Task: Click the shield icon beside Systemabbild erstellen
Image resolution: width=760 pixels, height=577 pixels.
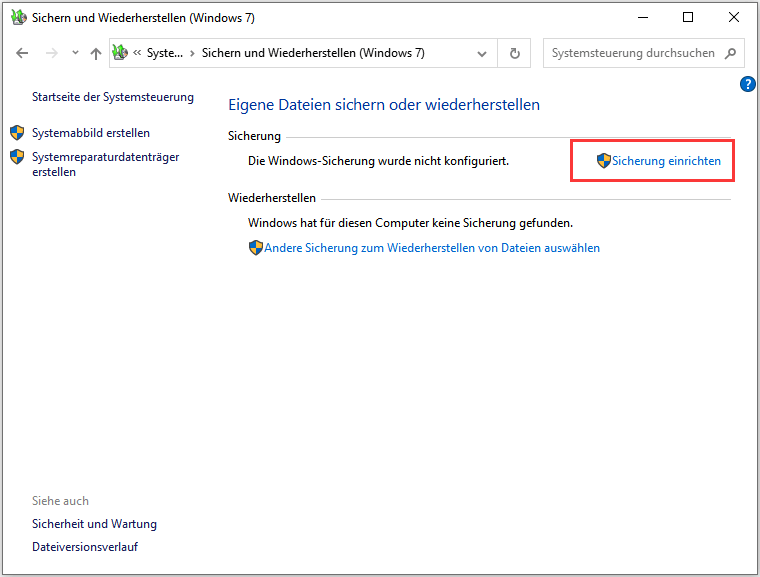Action: tap(17, 132)
